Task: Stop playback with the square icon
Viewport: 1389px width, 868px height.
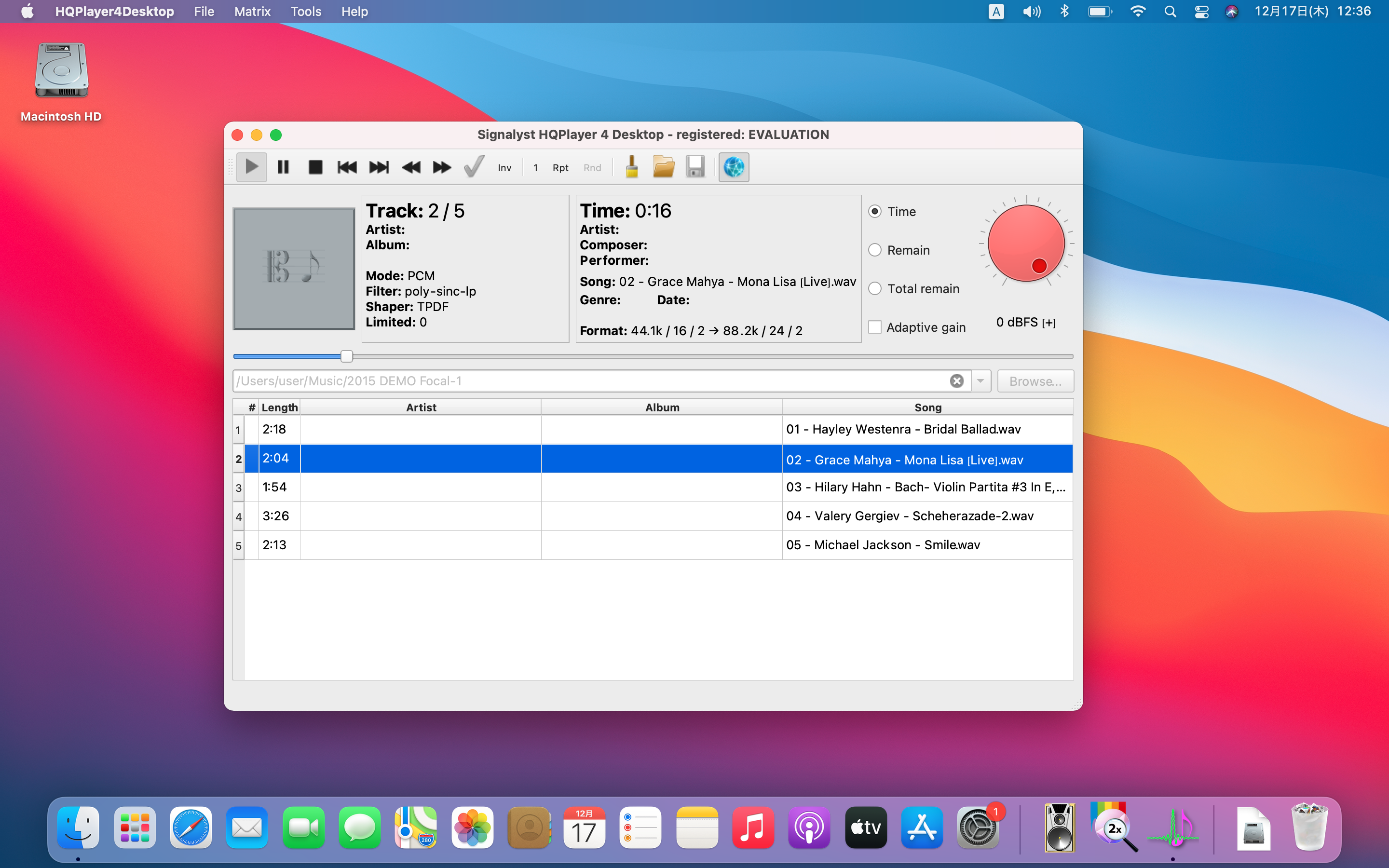Action: coord(315,167)
